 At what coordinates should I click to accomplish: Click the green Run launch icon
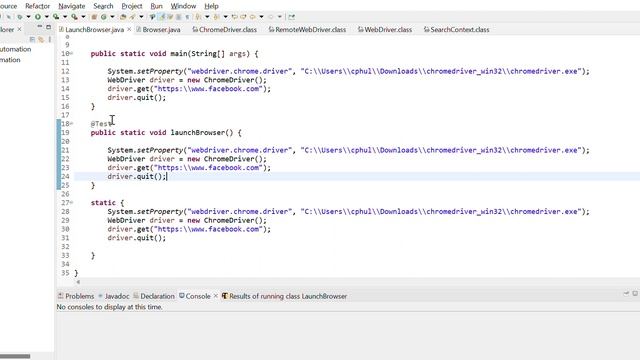(x=38, y=17)
